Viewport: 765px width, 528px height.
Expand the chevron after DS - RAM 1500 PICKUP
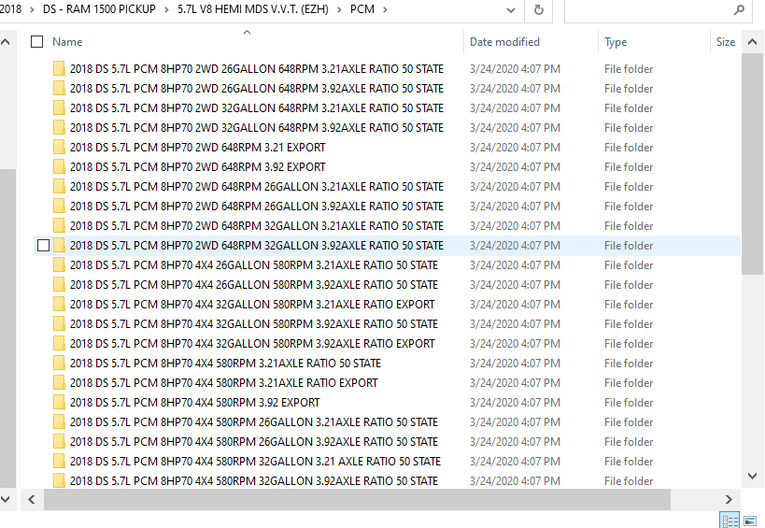pos(167,10)
